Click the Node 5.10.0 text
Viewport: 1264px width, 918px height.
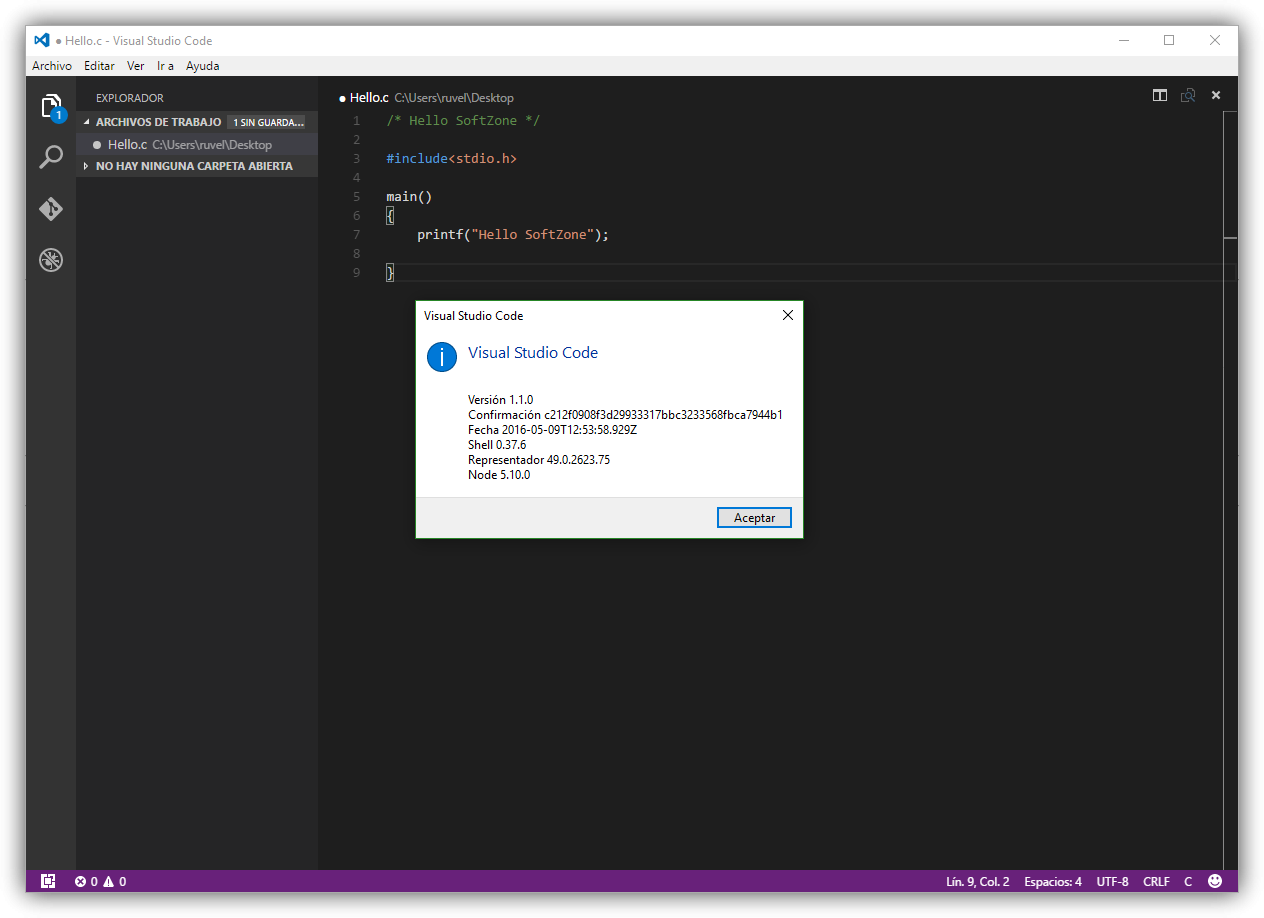[498, 474]
